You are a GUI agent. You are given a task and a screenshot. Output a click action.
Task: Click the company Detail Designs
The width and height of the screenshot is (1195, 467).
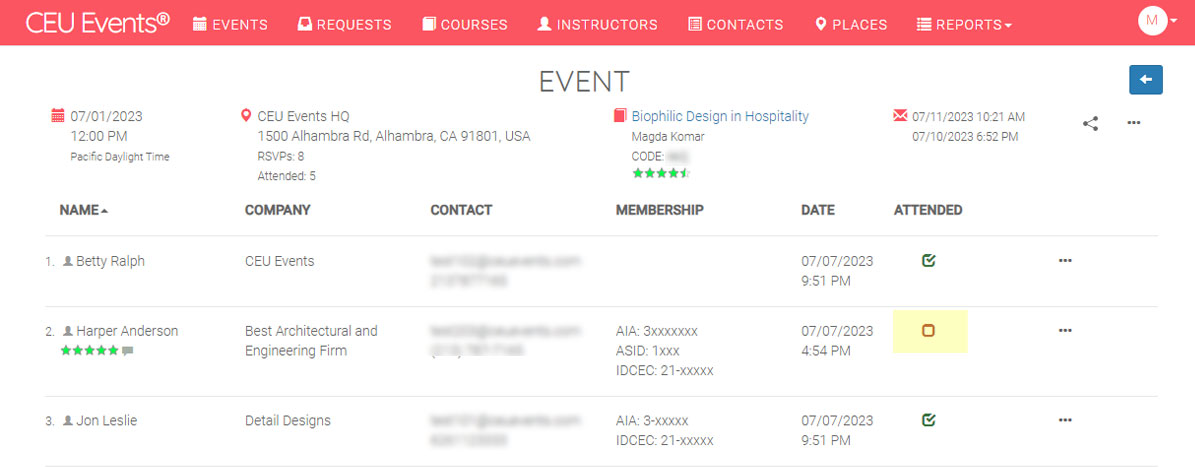pyautogui.click(x=288, y=421)
